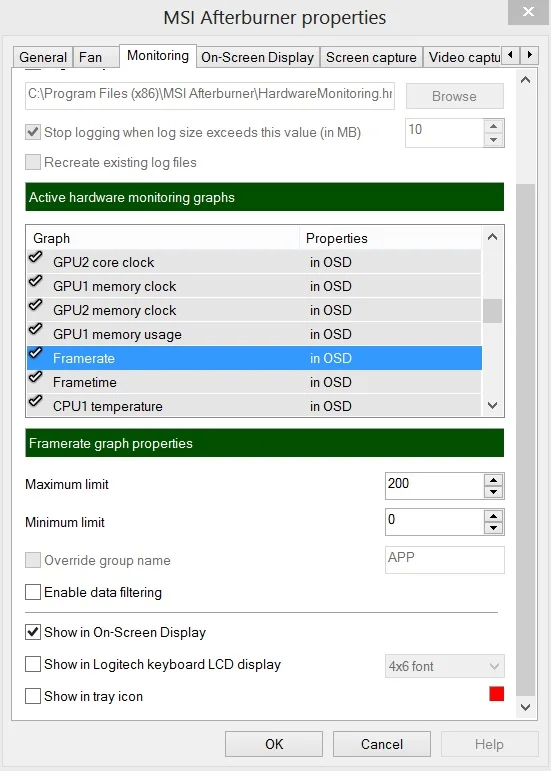This screenshot has width=551, height=771.
Task: Select the GPU1 memory clock row
Action: coord(254,286)
